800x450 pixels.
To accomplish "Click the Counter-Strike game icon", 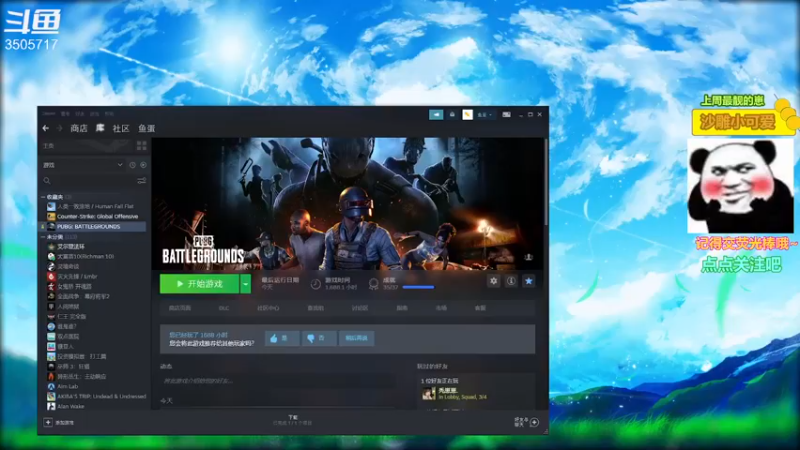I will [x=51, y=216].
